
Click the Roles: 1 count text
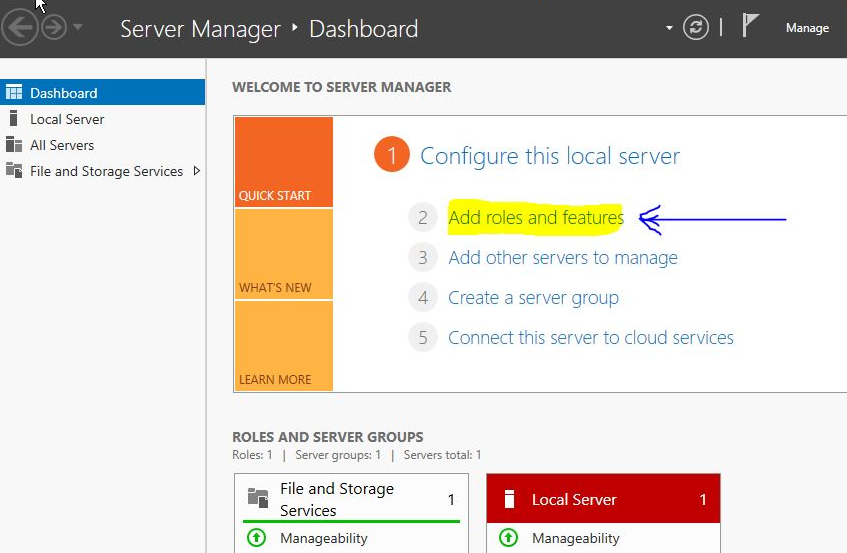click(252, 455)
